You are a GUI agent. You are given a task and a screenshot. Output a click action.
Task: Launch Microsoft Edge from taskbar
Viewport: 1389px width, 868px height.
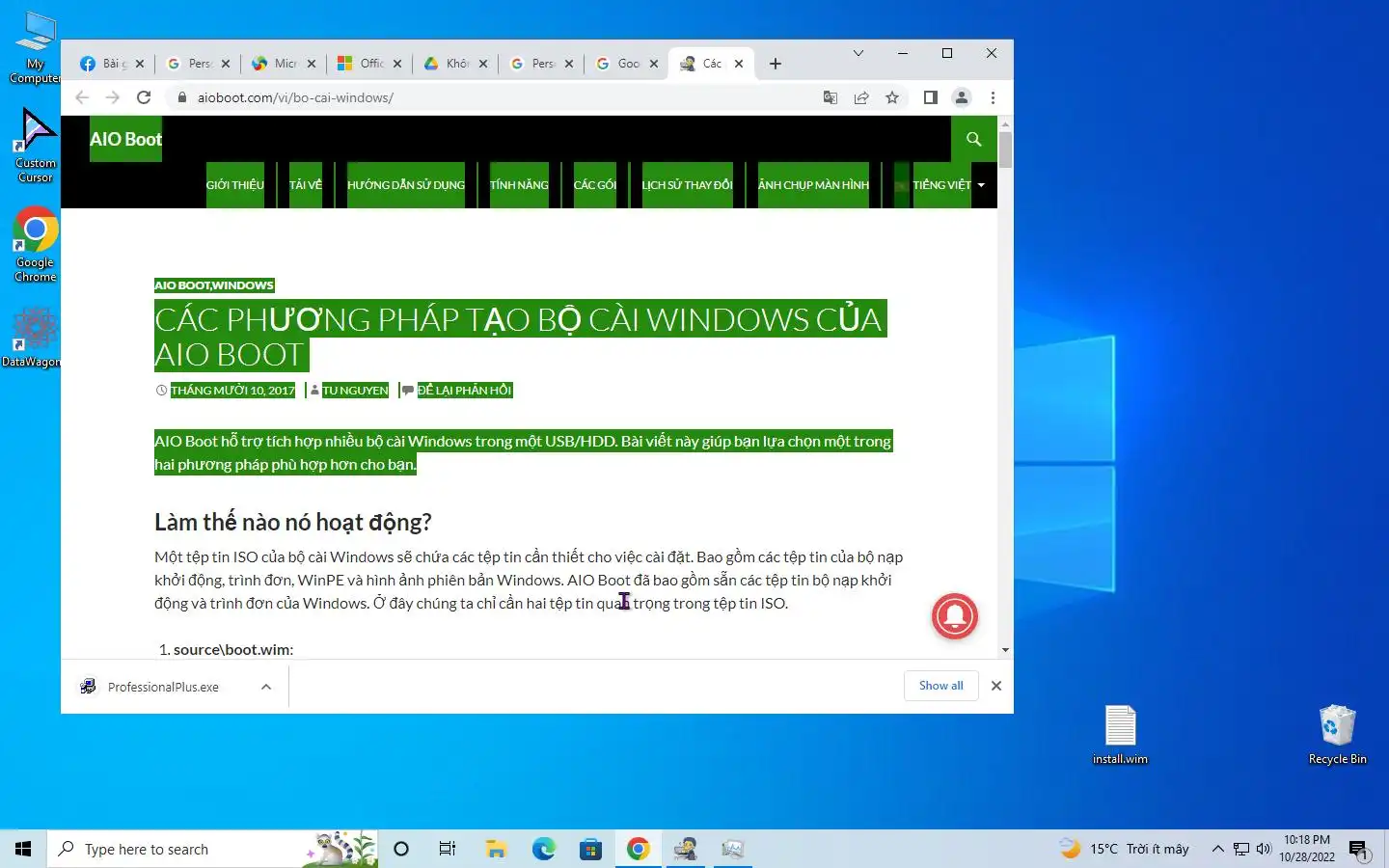coord(543,849)
